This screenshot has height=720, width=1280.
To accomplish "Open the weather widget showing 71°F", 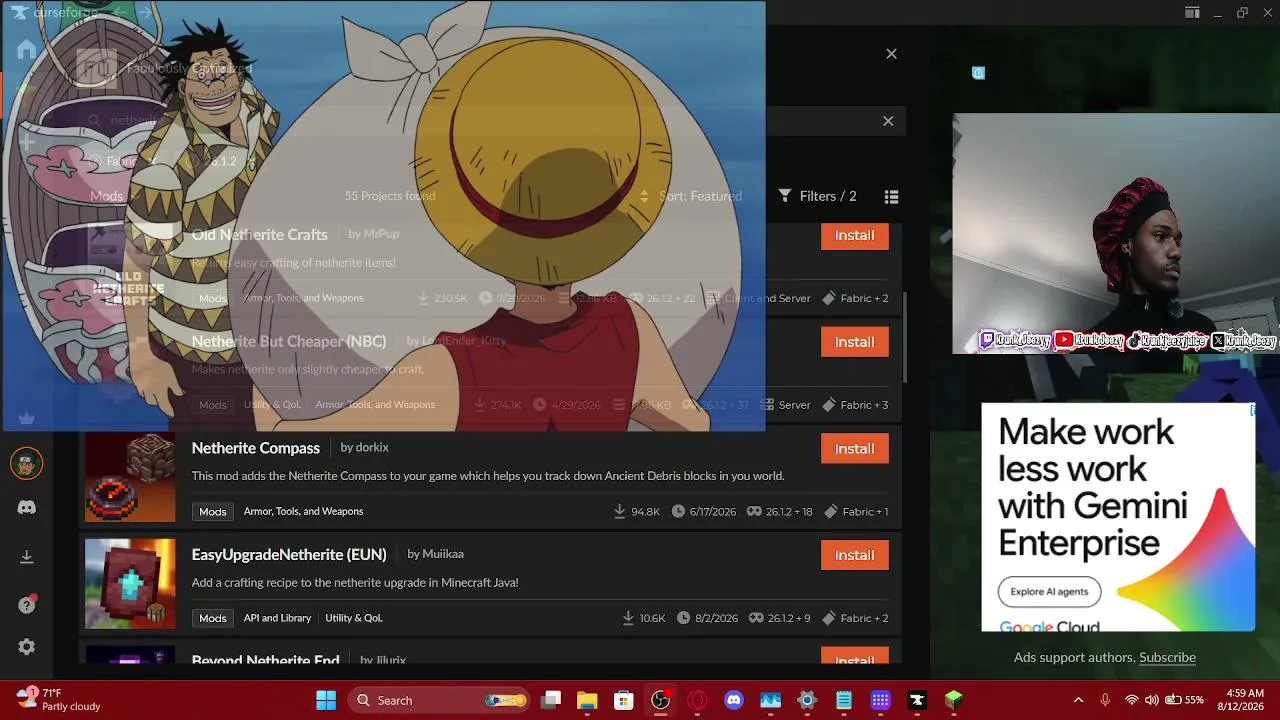I will 58,700.
